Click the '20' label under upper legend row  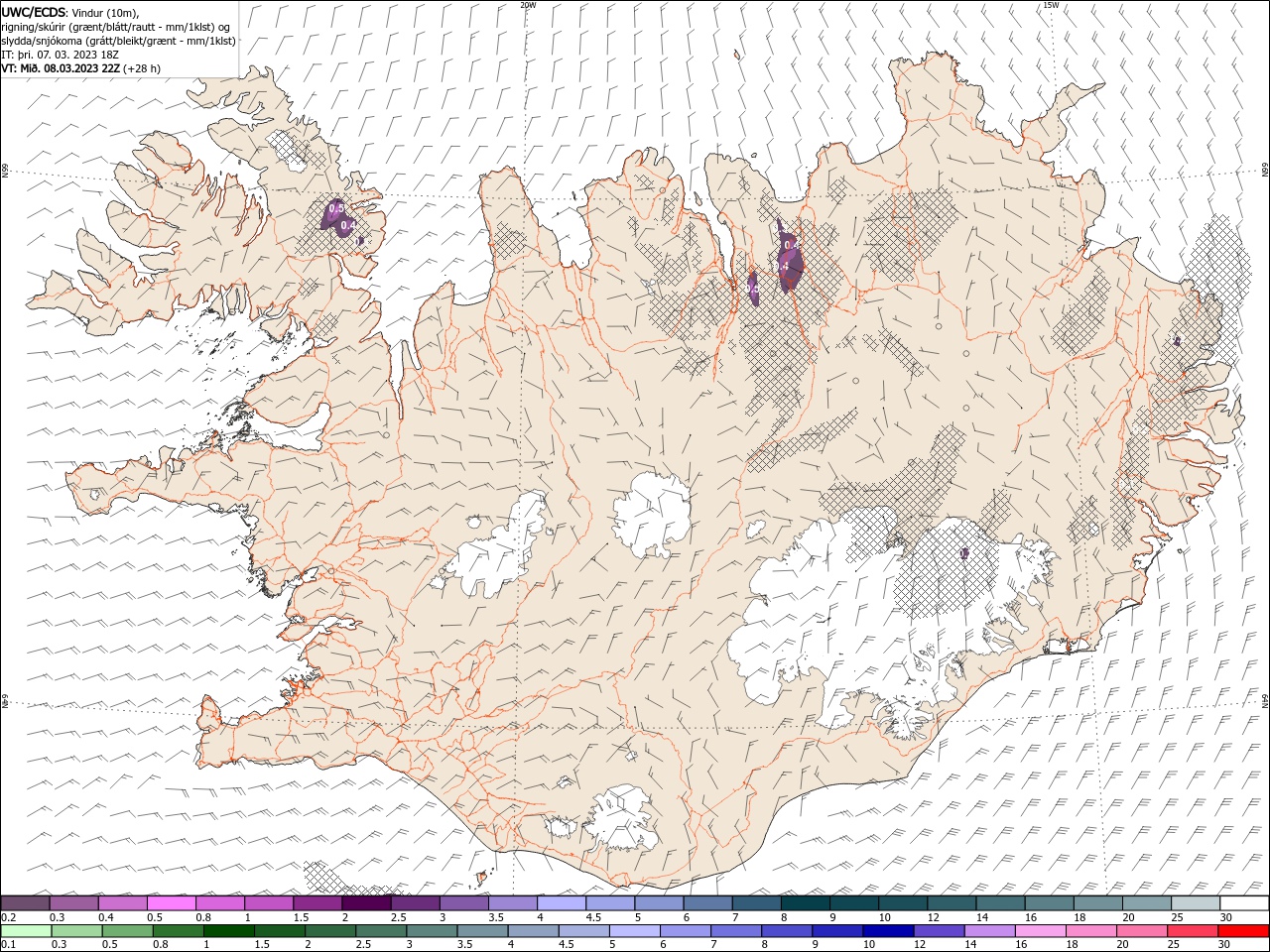coord(1128,917)
